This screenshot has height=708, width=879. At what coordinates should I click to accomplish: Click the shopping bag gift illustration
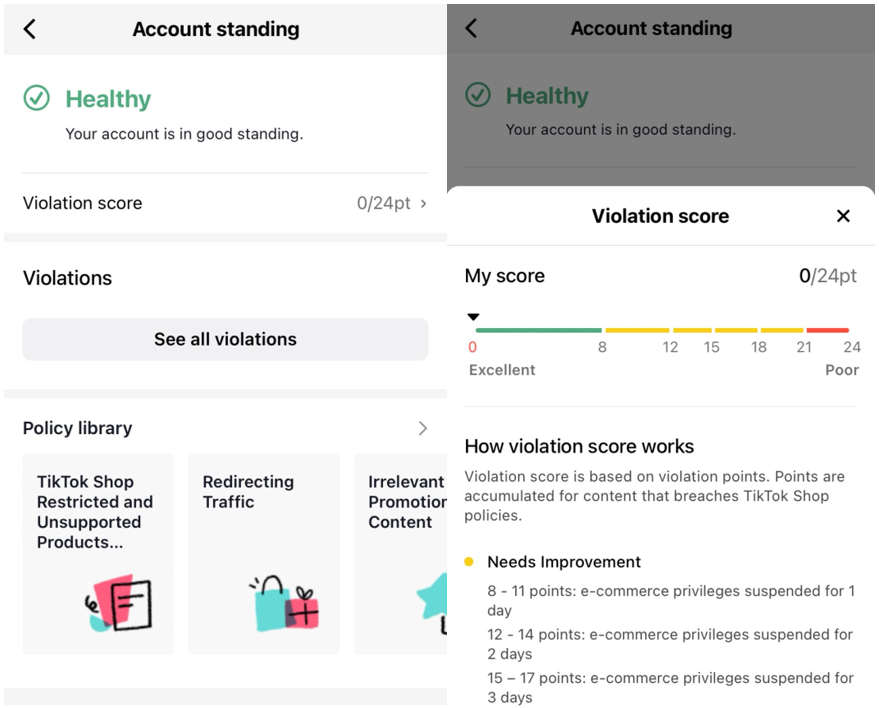pos(285,603)
